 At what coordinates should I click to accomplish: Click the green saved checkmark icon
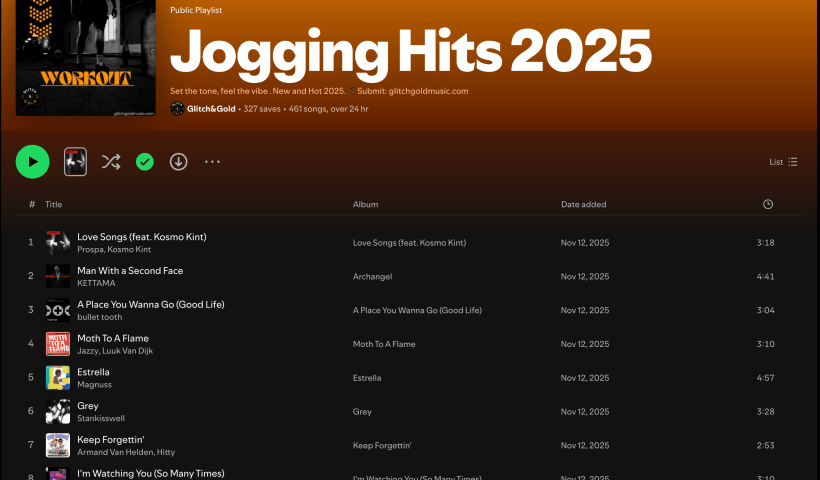[x=145, y=161]
